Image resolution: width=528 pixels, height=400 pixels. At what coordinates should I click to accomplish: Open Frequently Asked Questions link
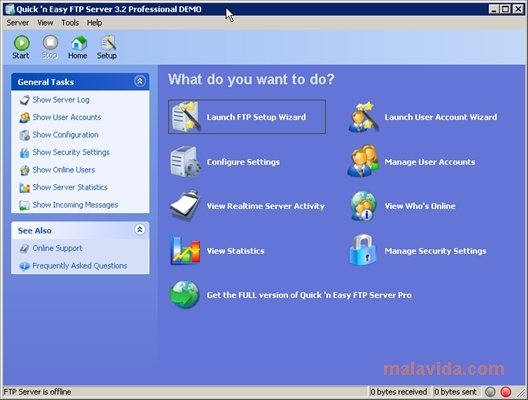pos(80,266)
